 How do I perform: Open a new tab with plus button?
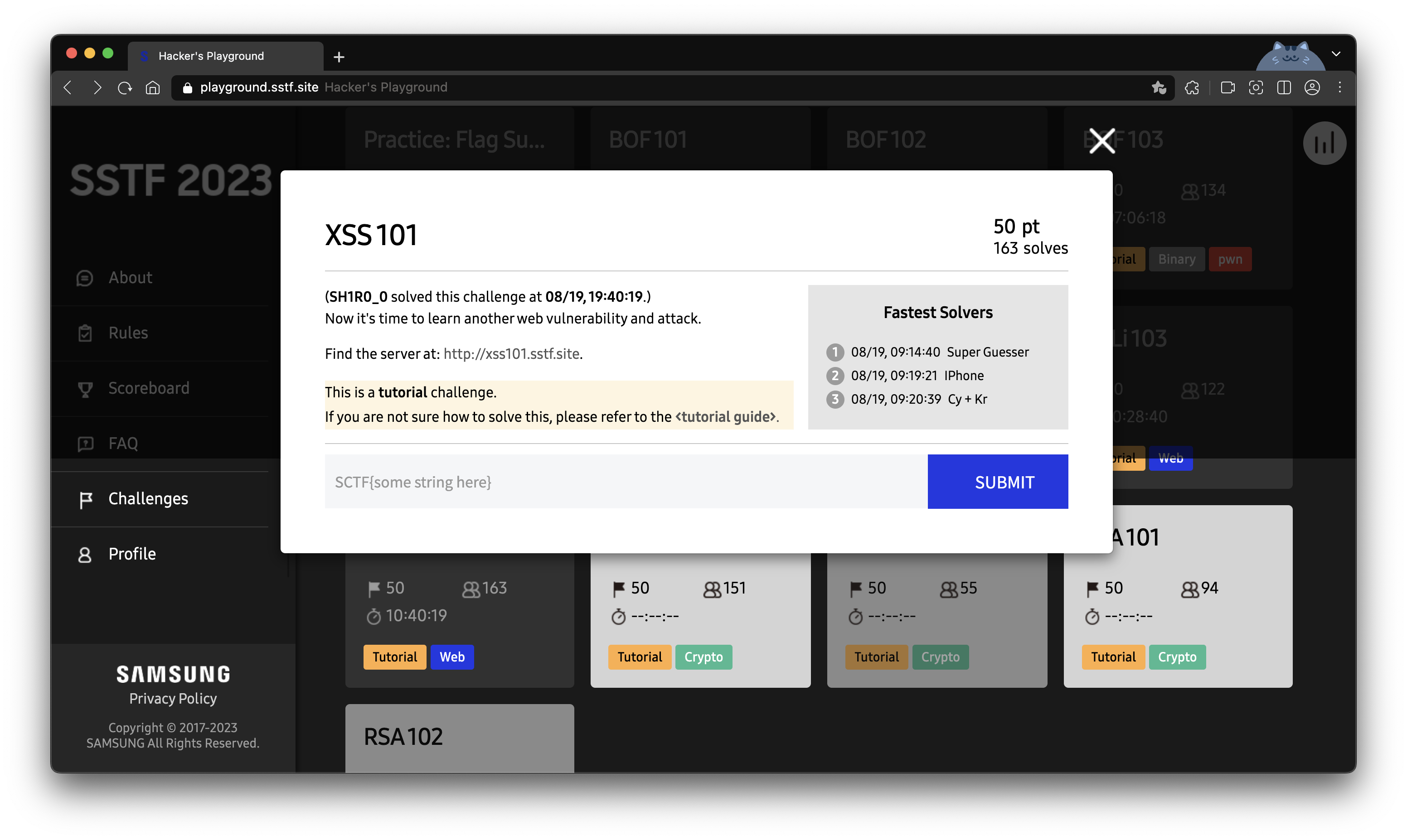339,57
